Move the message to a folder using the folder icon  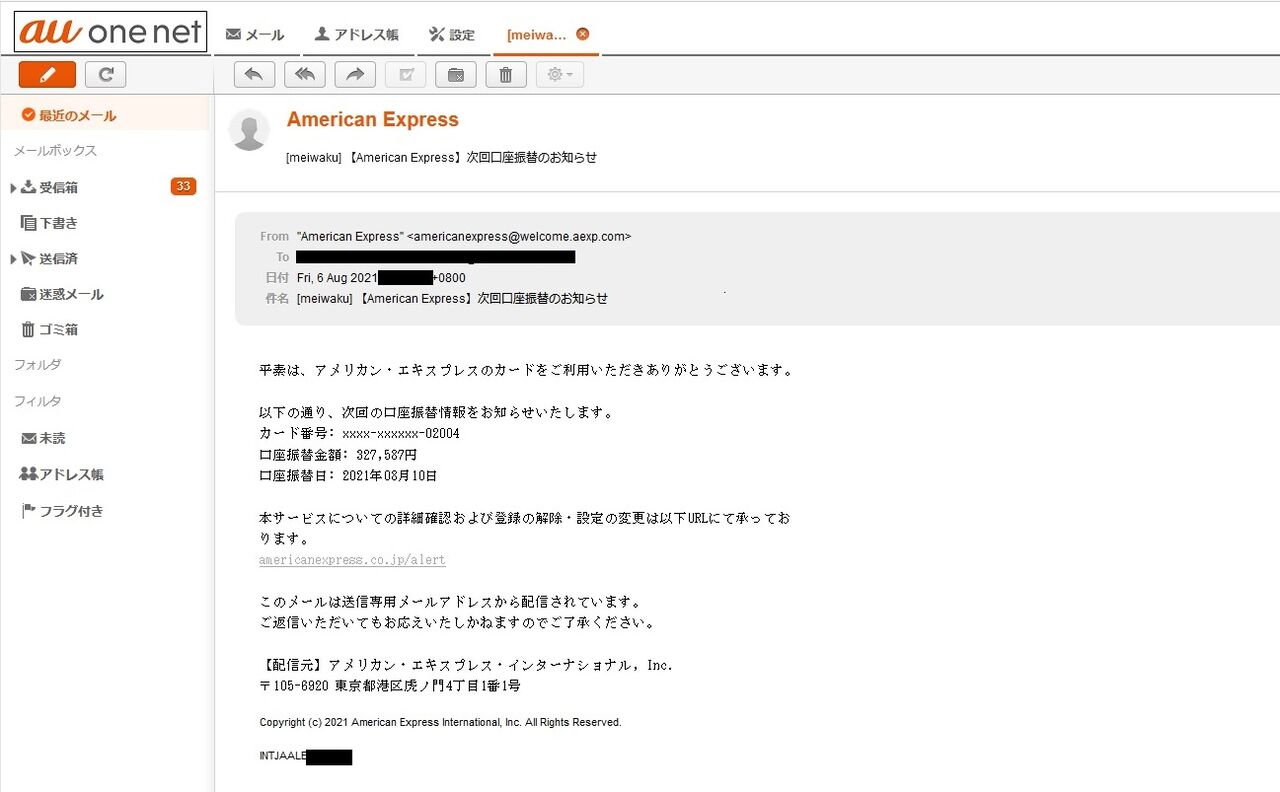[456, 74]
